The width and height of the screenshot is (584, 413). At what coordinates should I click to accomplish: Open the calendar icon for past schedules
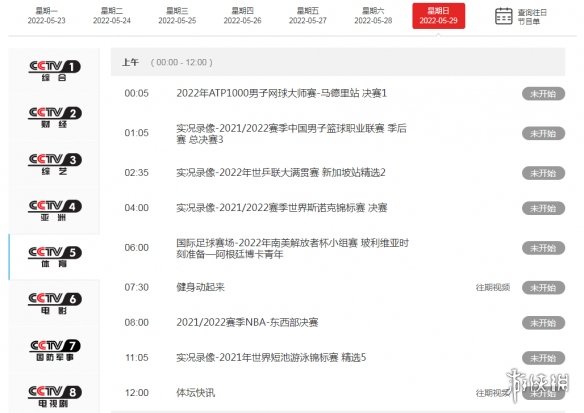pyautogui.click(x=504, y=16)
